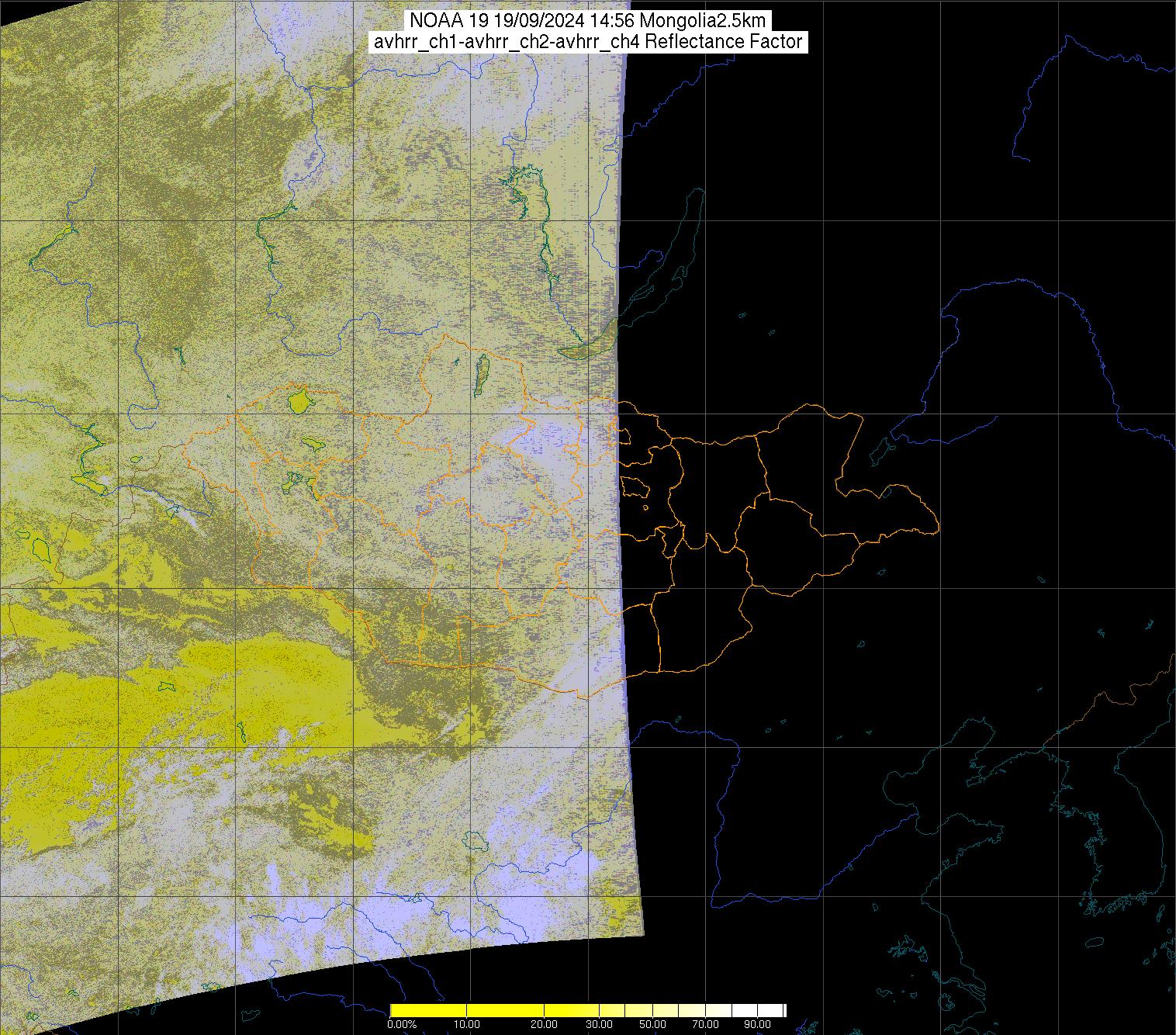Click the 70.00 label under the color bar
The width and height of the screenshot is (1176, 1035).
point(704,1024)
